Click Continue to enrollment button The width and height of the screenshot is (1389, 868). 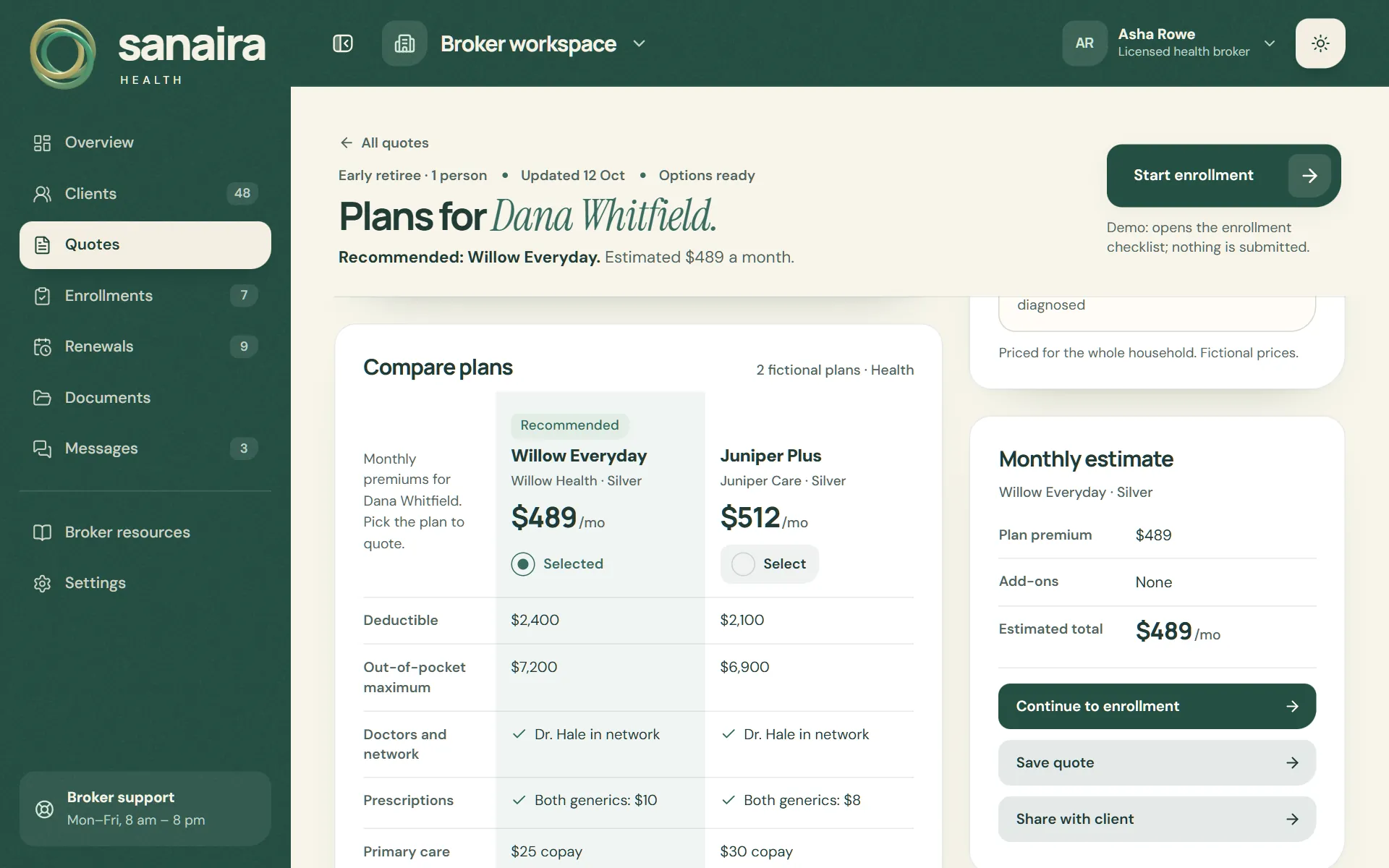[1157, 706]
